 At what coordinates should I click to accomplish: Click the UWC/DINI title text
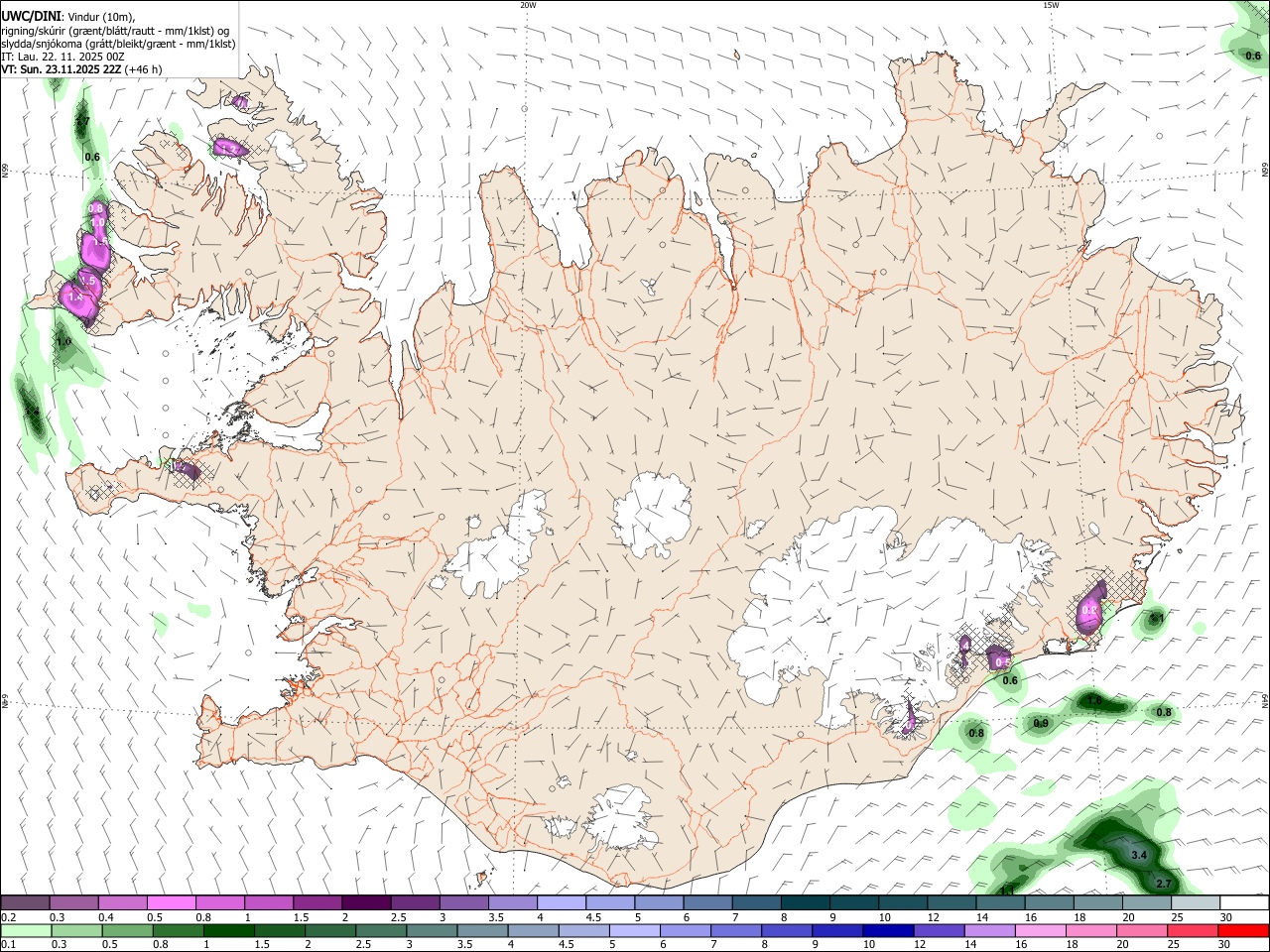click(32, 15)
